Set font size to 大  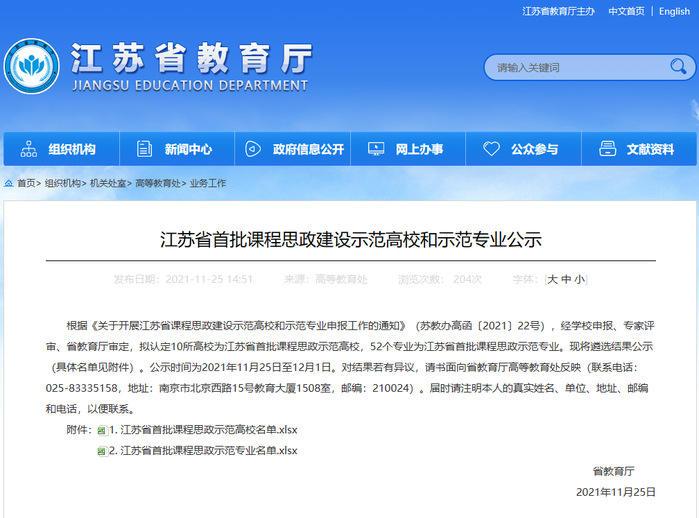point(551,279)
